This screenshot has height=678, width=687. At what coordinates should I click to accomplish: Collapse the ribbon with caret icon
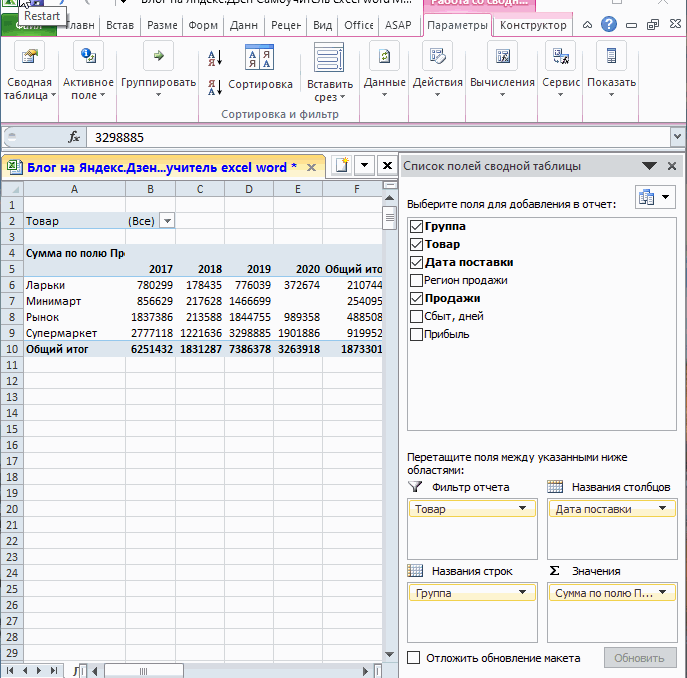pyautogui.click(x=588, y=25)
